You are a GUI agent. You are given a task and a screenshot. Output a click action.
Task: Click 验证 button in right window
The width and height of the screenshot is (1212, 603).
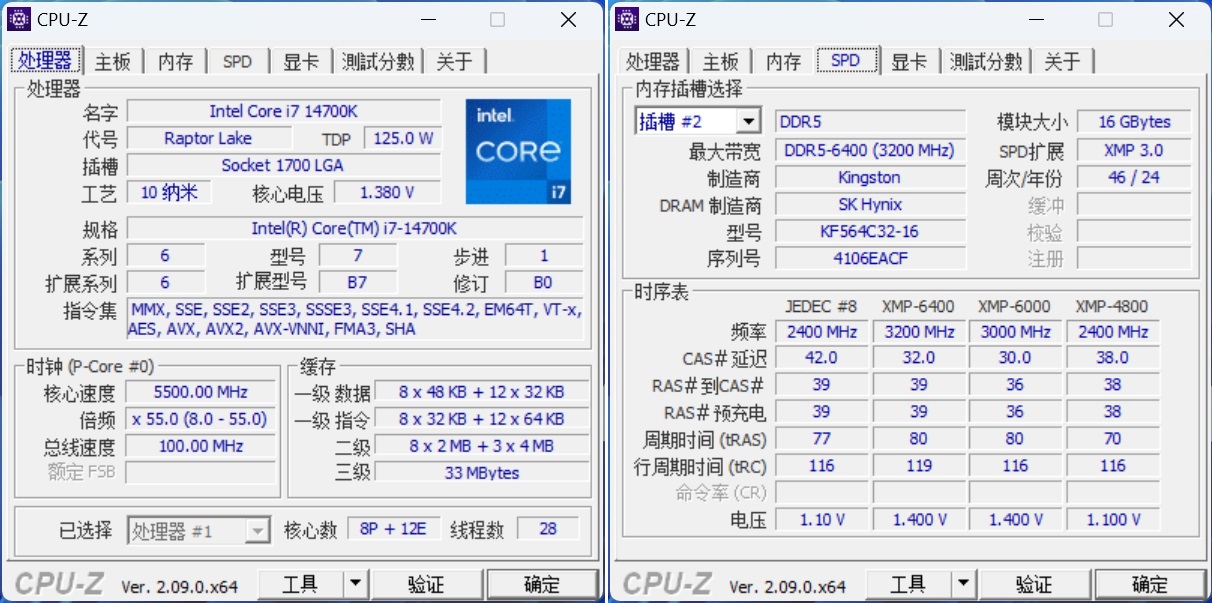(x=1033, y=584)
